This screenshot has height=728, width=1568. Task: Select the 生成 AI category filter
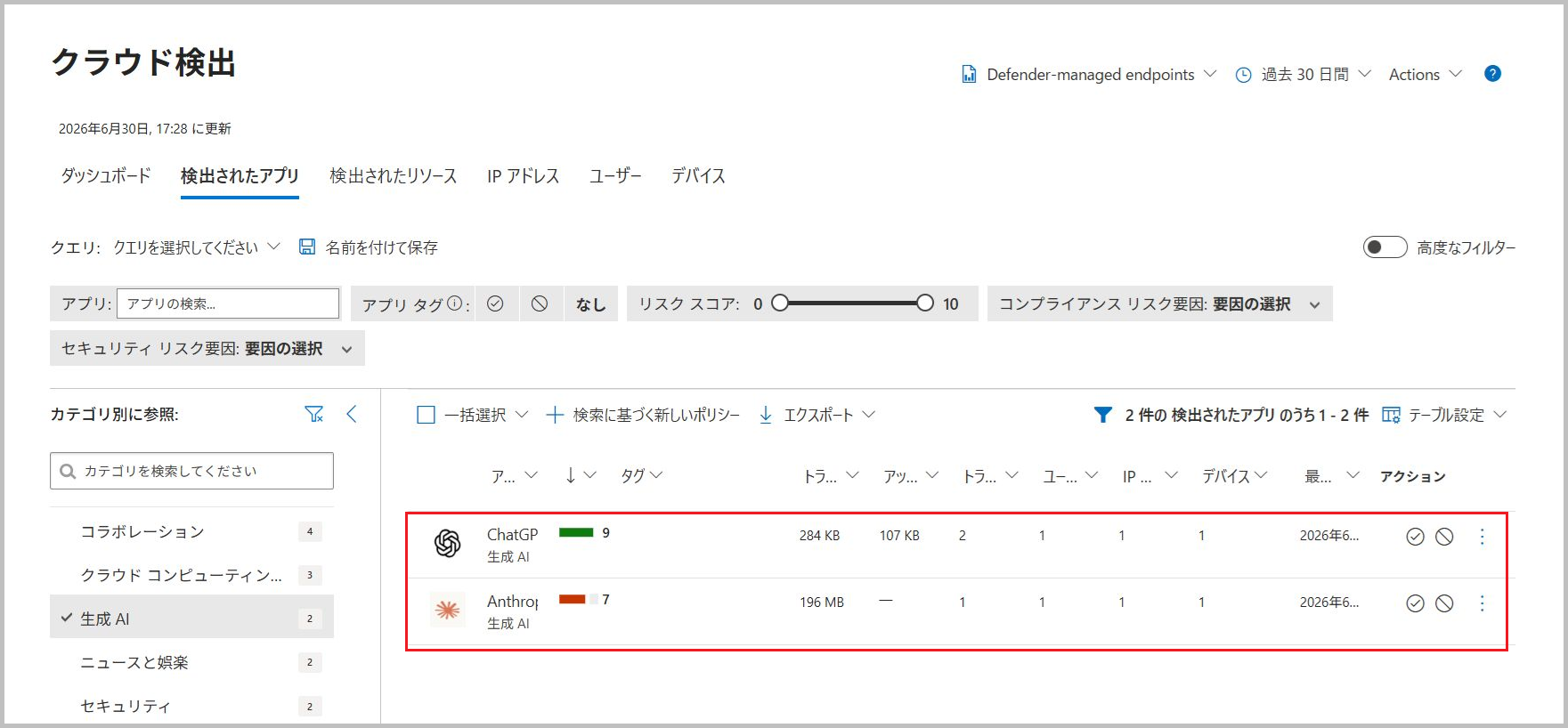click(x=191, y=618)
